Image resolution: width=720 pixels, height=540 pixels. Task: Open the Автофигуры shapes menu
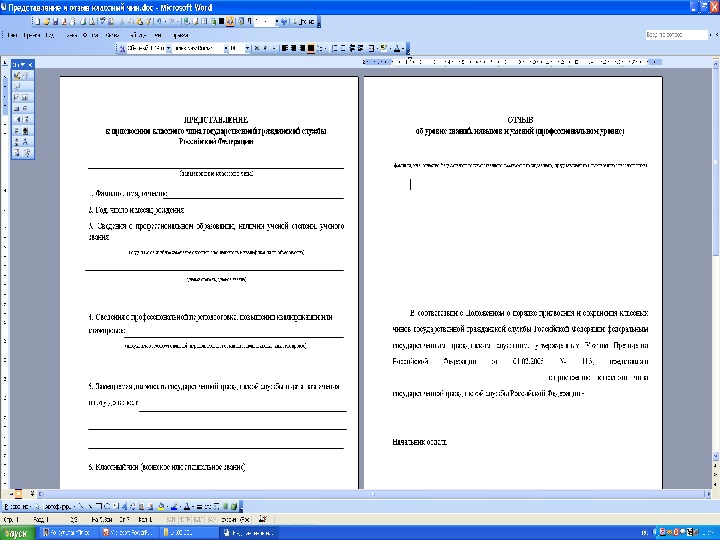59,506
